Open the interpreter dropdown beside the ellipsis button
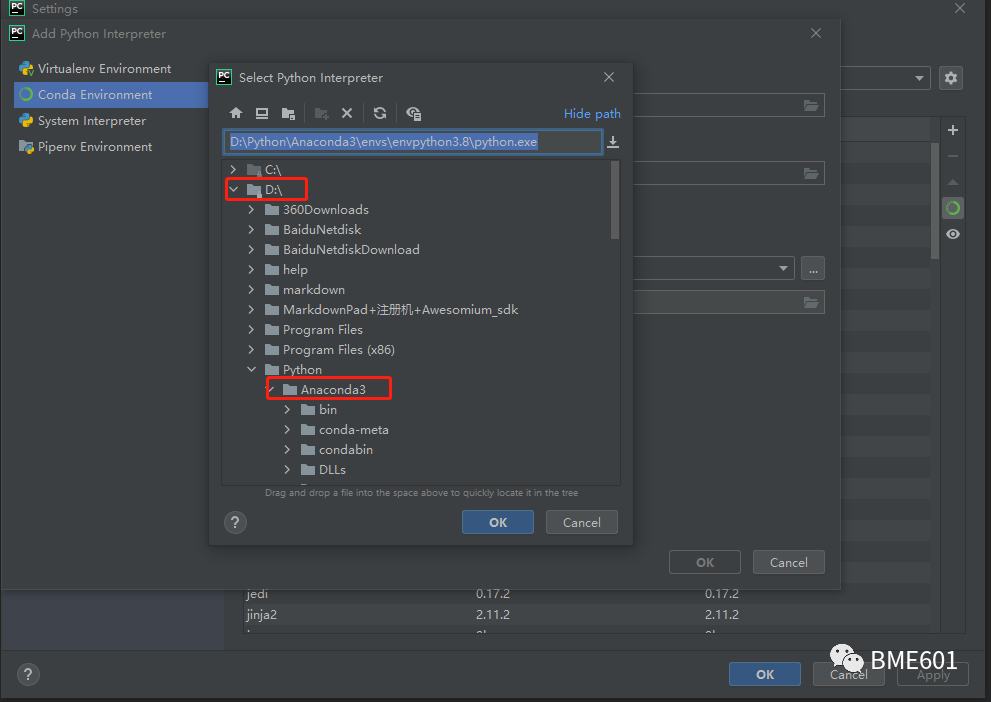This screenshot has width=991, height=702. [783, 269]
